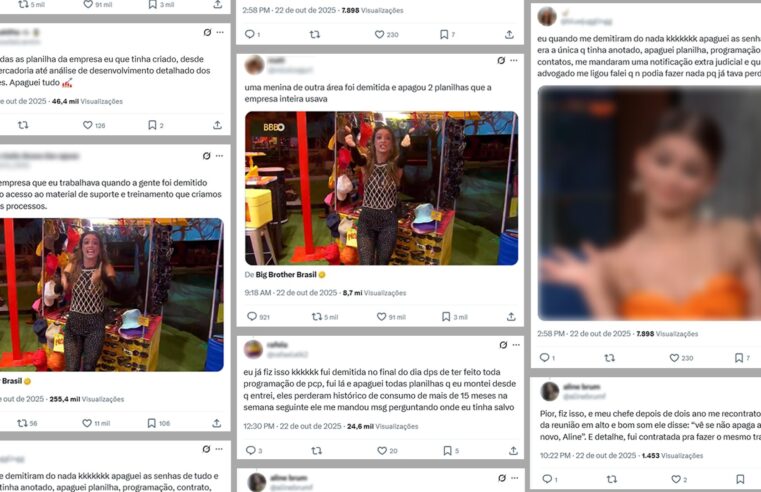The height and width of the screenshot is (492, 761).
Task: Open more options on the 2 planilhas tweet
Action: pos(514,61)
